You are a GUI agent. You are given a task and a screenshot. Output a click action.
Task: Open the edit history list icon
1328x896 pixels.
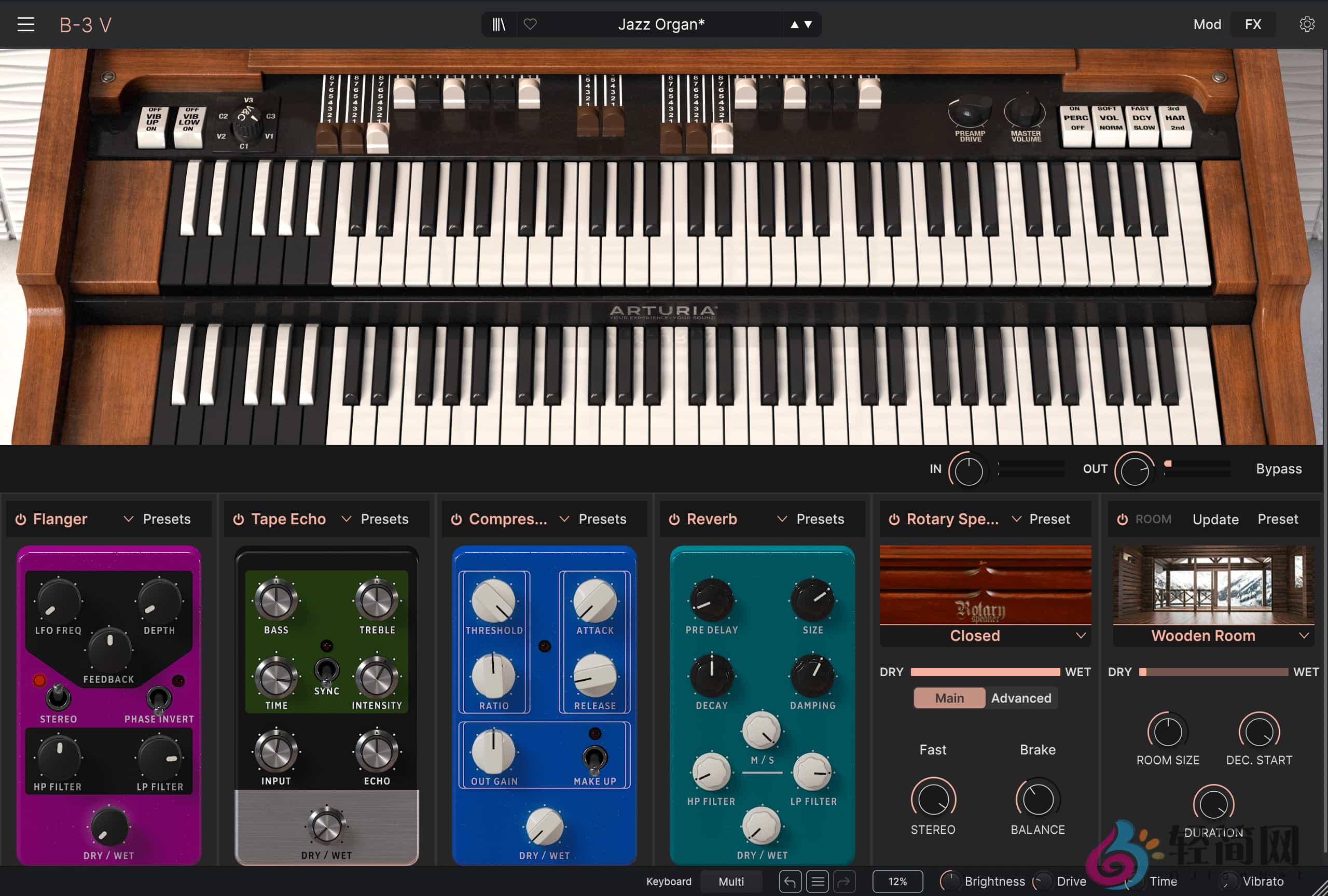coord(818,881)
